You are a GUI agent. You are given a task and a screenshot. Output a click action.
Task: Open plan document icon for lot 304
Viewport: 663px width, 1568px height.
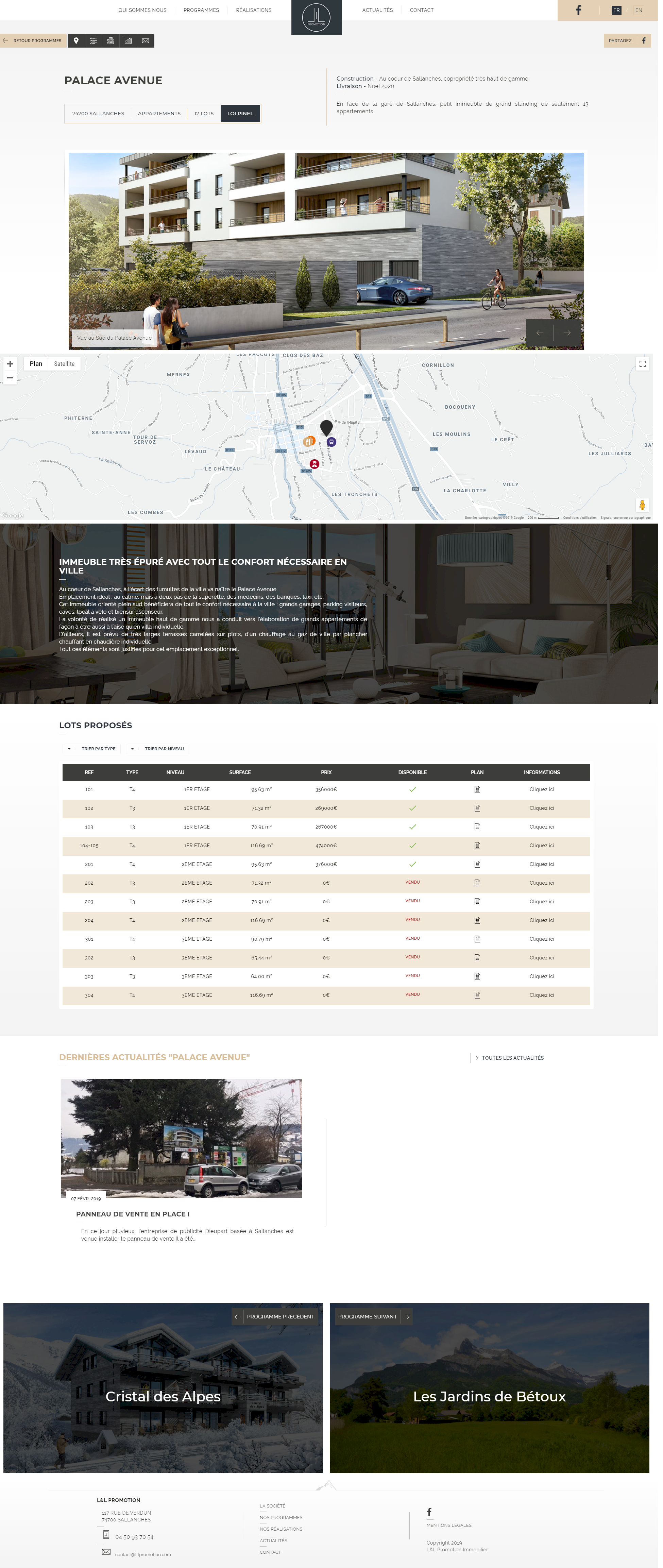tap(477, 995)
